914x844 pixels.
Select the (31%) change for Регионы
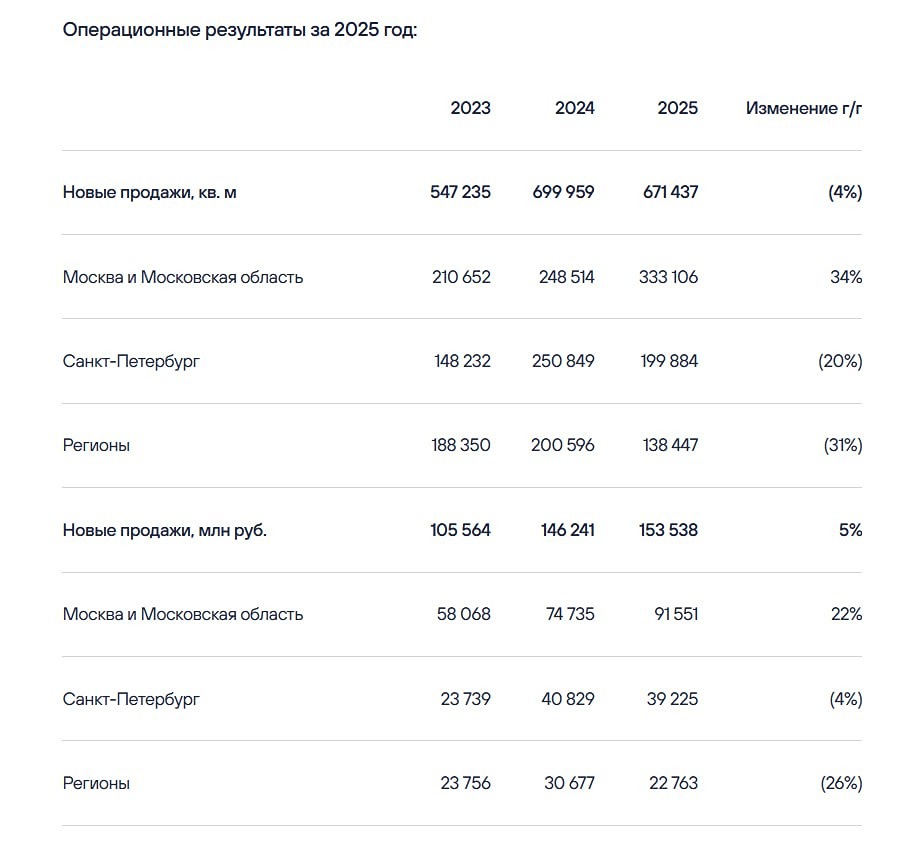click(842, 445)
